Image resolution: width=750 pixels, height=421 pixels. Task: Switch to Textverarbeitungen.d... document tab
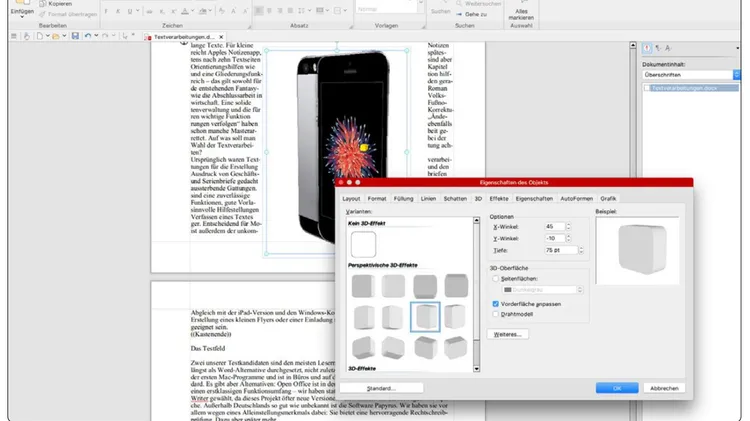coord(182,37)
